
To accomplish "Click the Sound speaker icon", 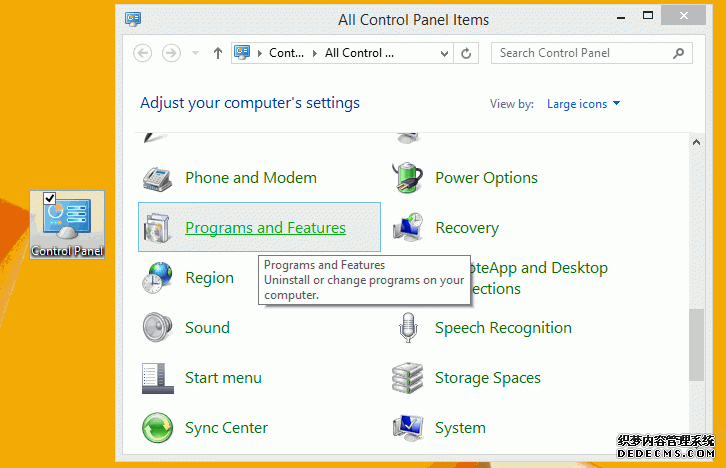I will pyautogui.click(x=157, y=327).
